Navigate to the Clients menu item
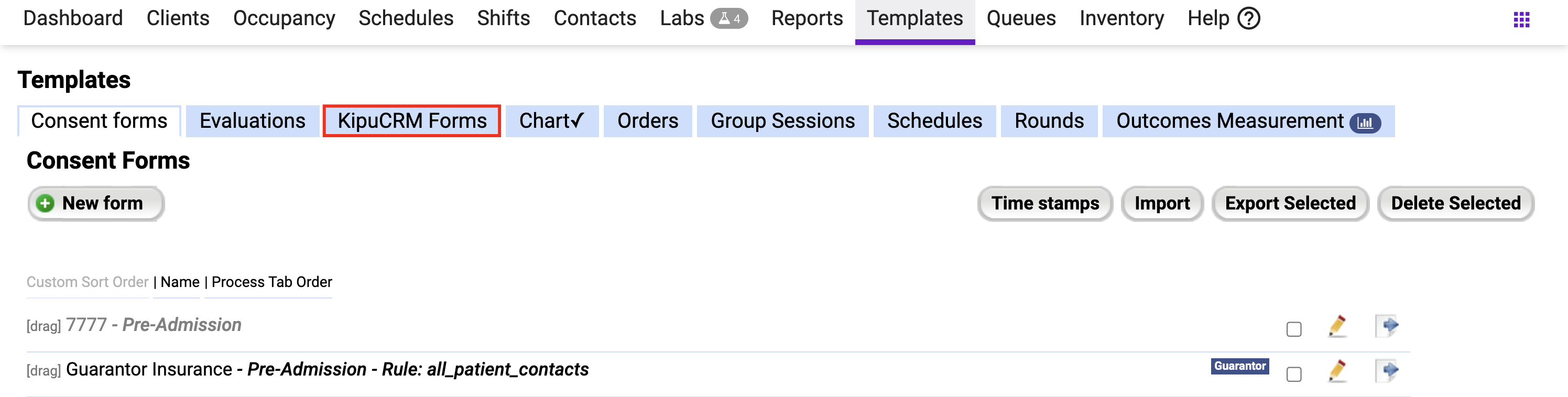 tap(178, 18)
